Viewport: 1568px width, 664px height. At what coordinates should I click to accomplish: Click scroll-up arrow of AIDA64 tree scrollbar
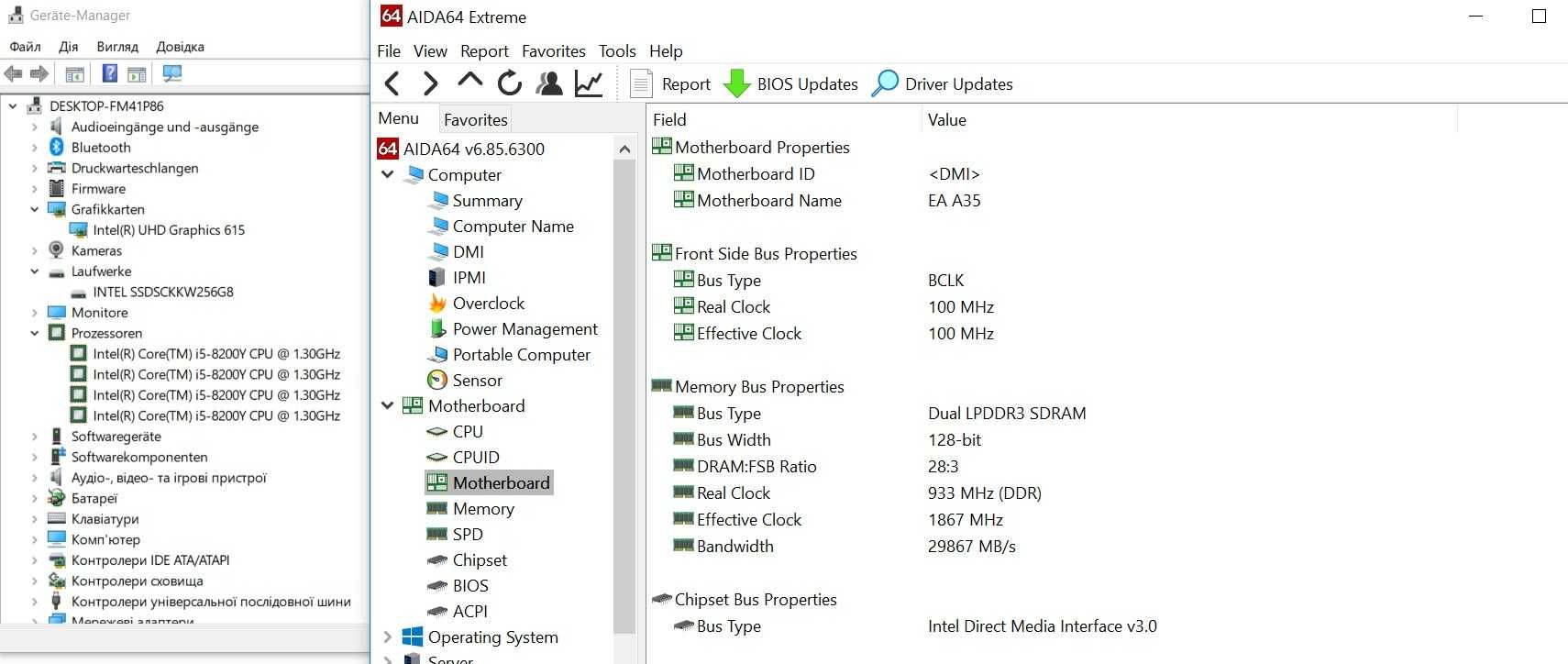[624, 149]
